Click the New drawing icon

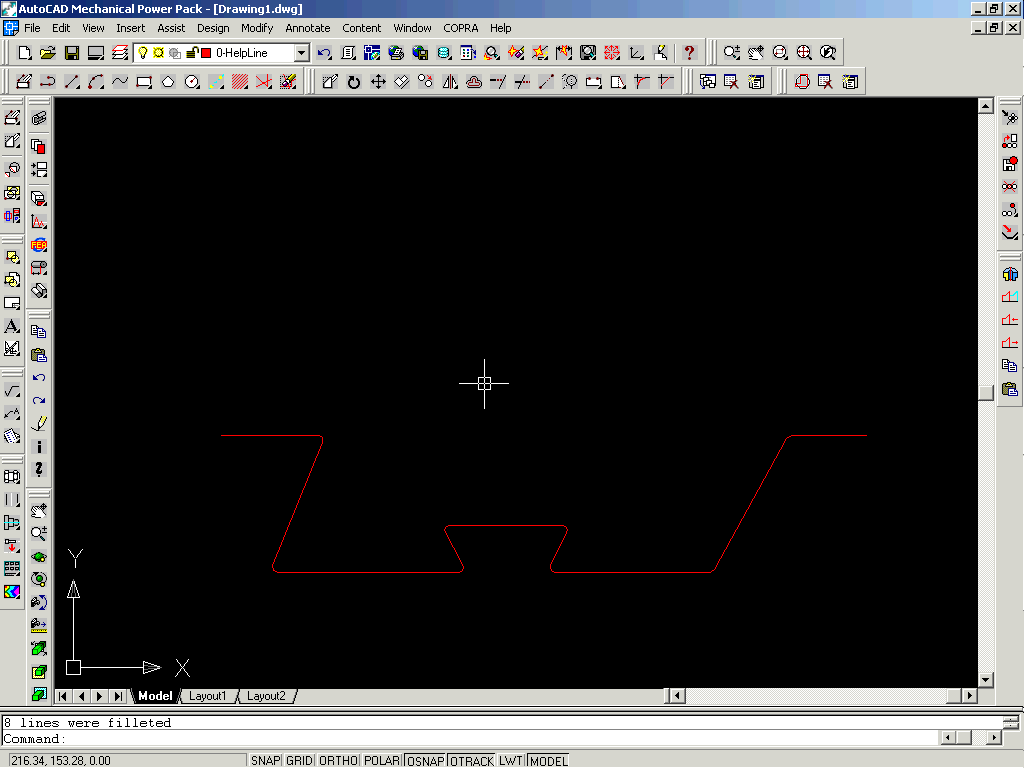tap(24, 53)
